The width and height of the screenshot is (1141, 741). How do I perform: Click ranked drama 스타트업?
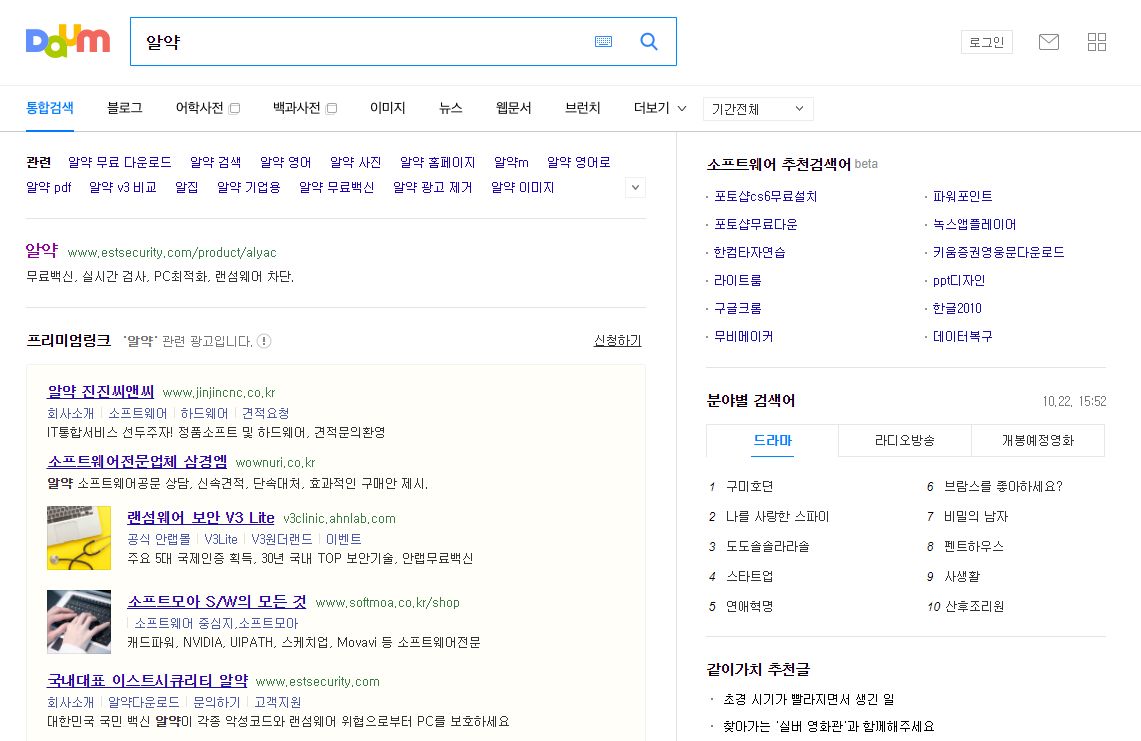point(750,576)
